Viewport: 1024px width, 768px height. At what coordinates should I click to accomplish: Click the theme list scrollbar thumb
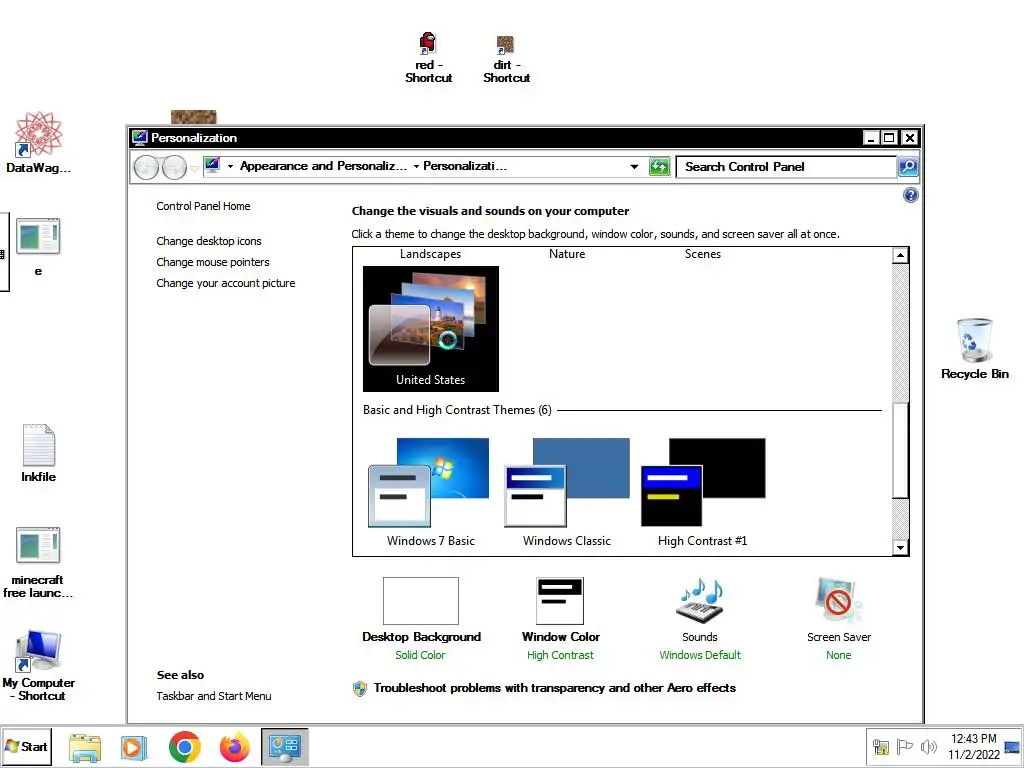(900, 451)
